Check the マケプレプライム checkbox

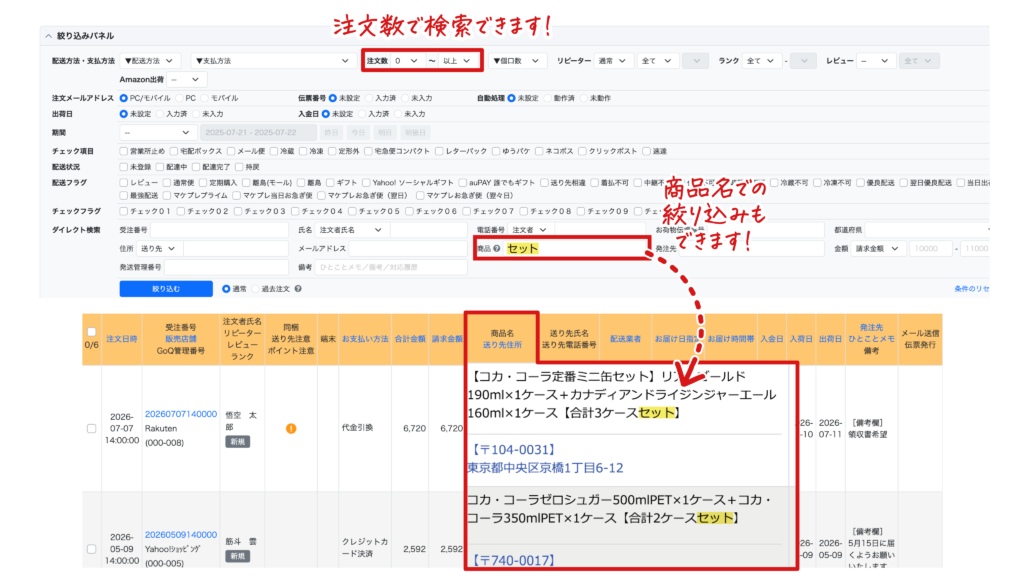pyautogui.click(x=167, y=195)
